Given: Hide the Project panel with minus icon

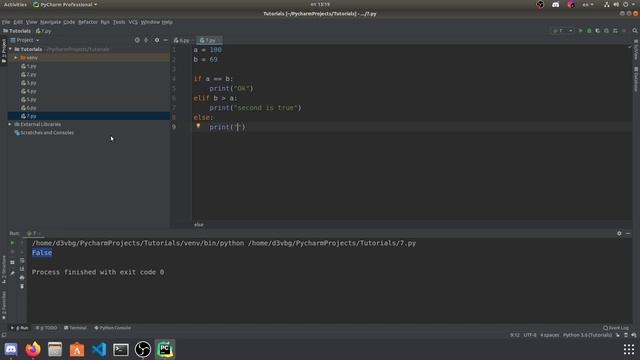Looking at the screenshot, I should tap(166, 40).
